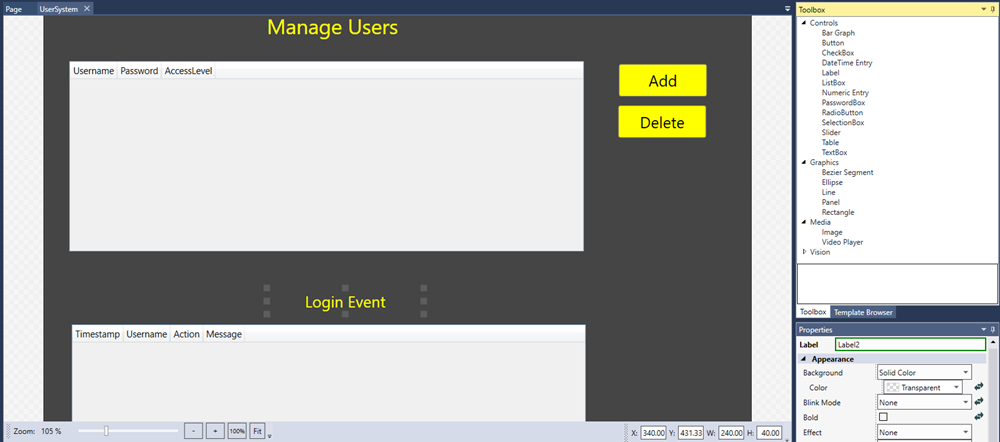Pin the Toolbox panel
The height and width of the screenshot is (442, 1000).
(x=992, y=9)
